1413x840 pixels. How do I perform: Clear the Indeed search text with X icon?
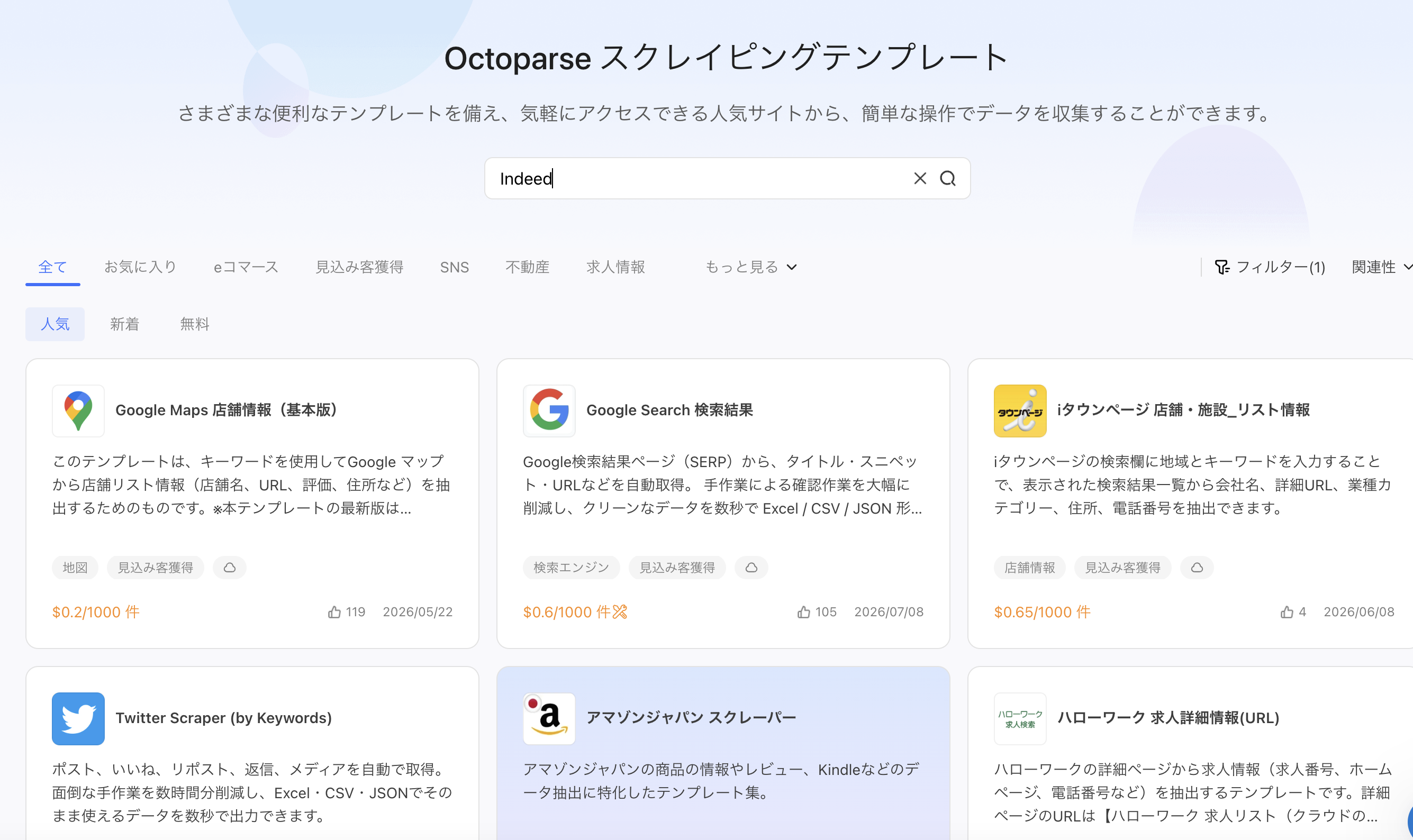point(920,178)
